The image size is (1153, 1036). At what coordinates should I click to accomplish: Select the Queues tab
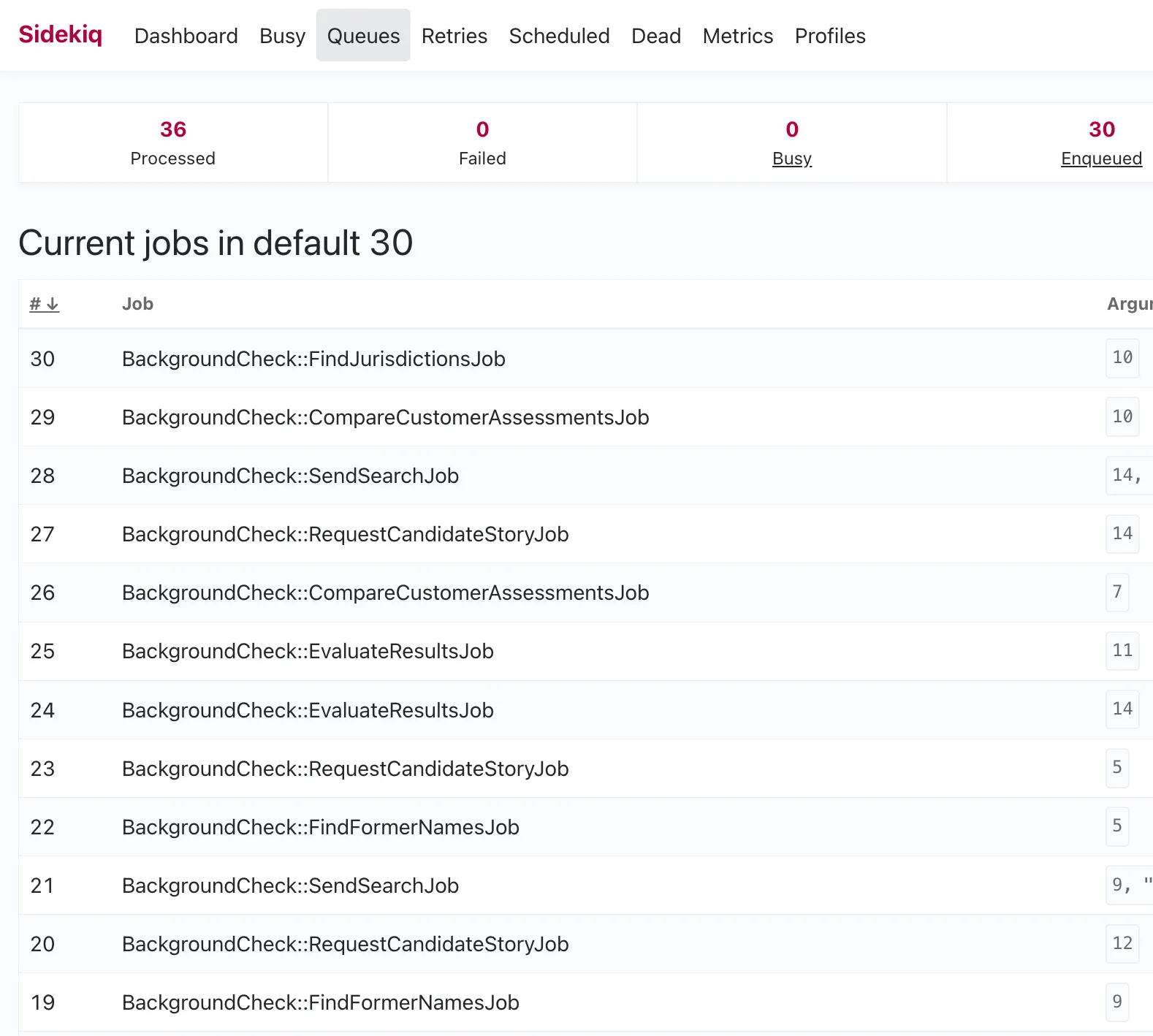[363, 36]
